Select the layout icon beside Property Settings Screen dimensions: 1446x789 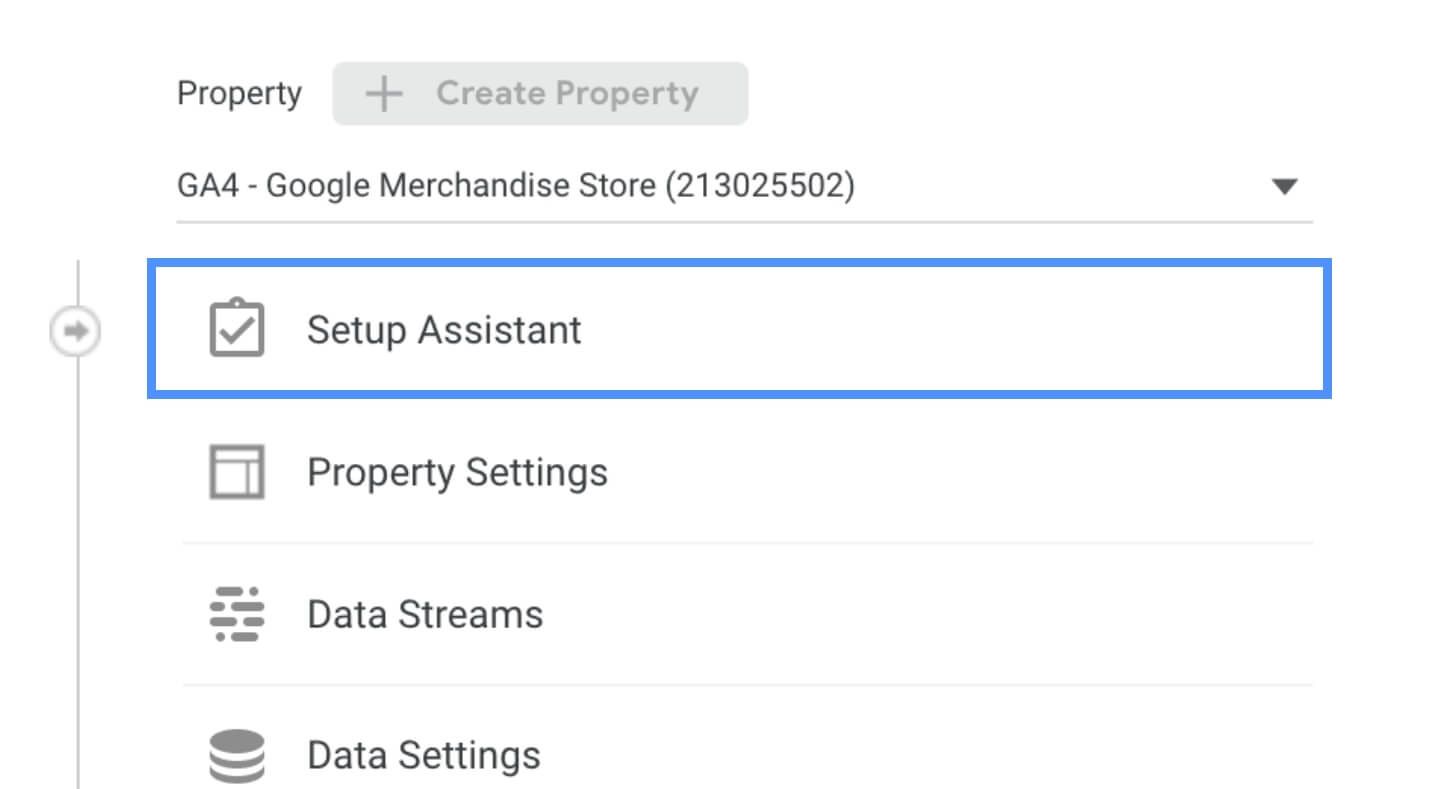point(238,472)
